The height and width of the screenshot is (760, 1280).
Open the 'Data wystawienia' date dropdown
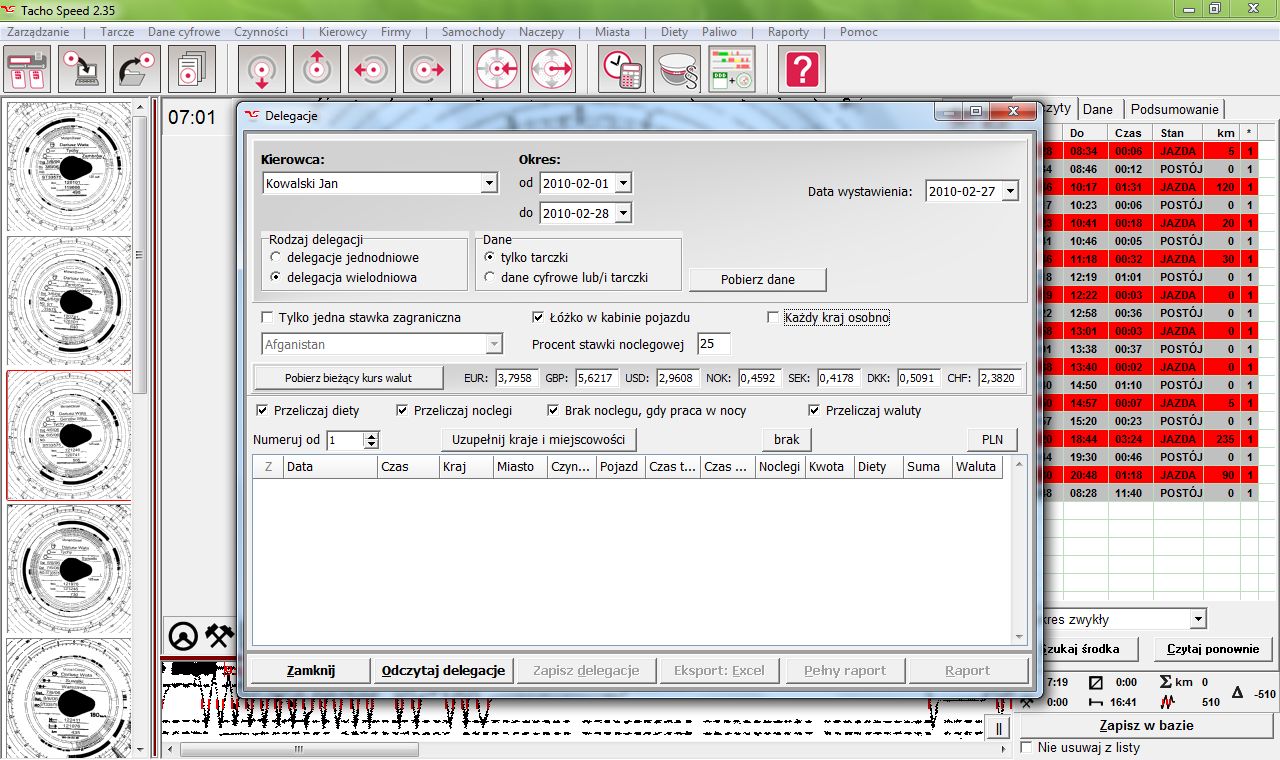click(1009, 191)
